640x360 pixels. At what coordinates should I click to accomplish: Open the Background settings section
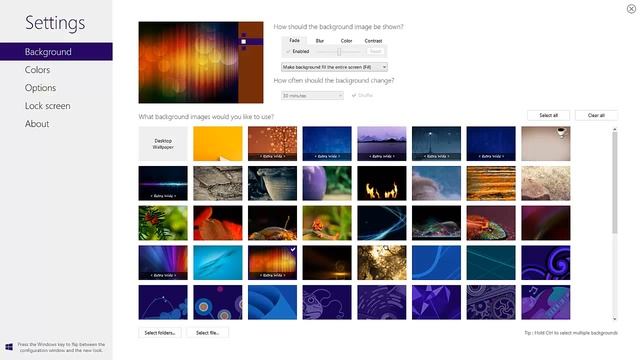coord(56,52)
